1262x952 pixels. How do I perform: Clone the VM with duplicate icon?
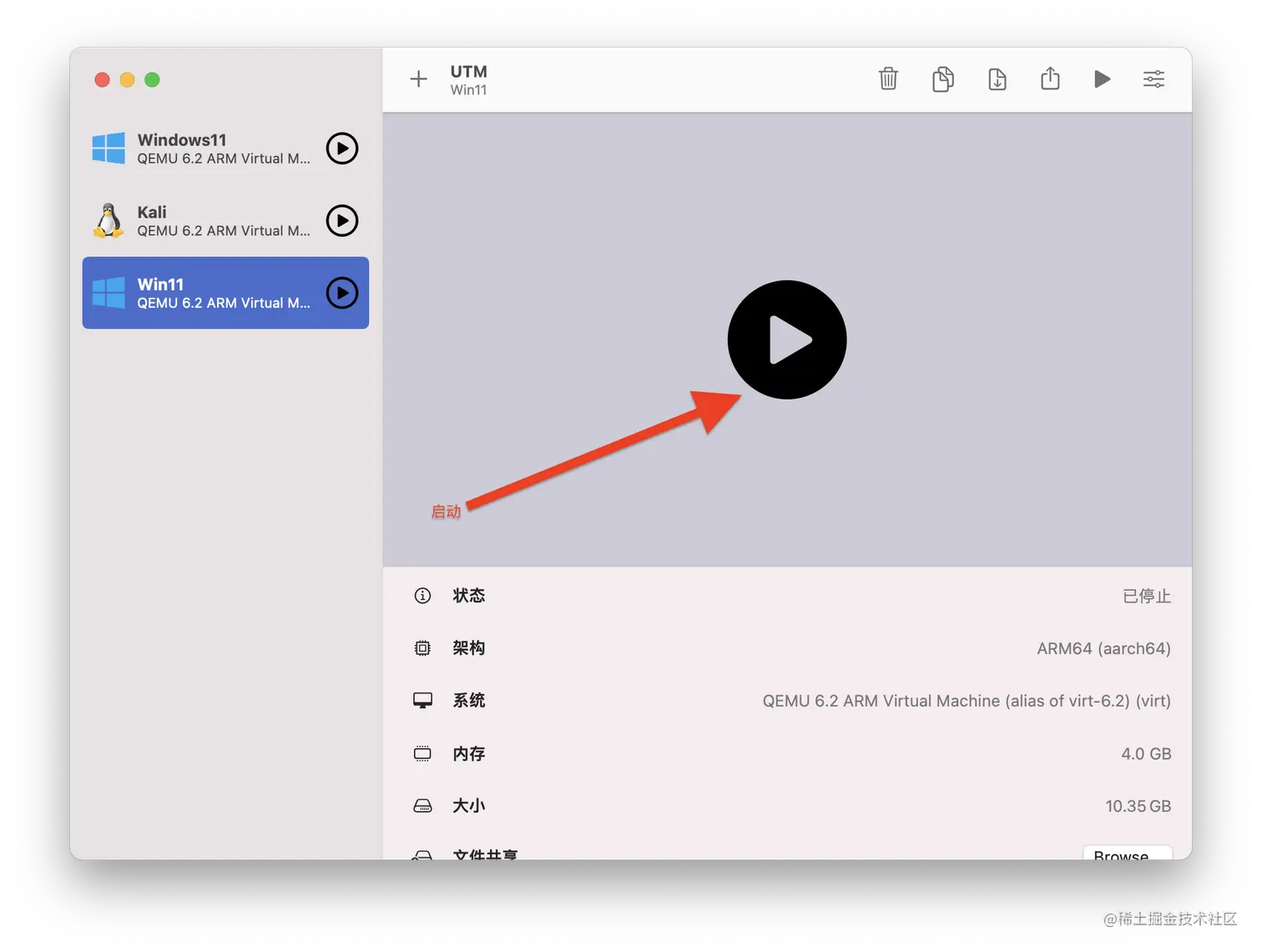(x=943, y=79)
